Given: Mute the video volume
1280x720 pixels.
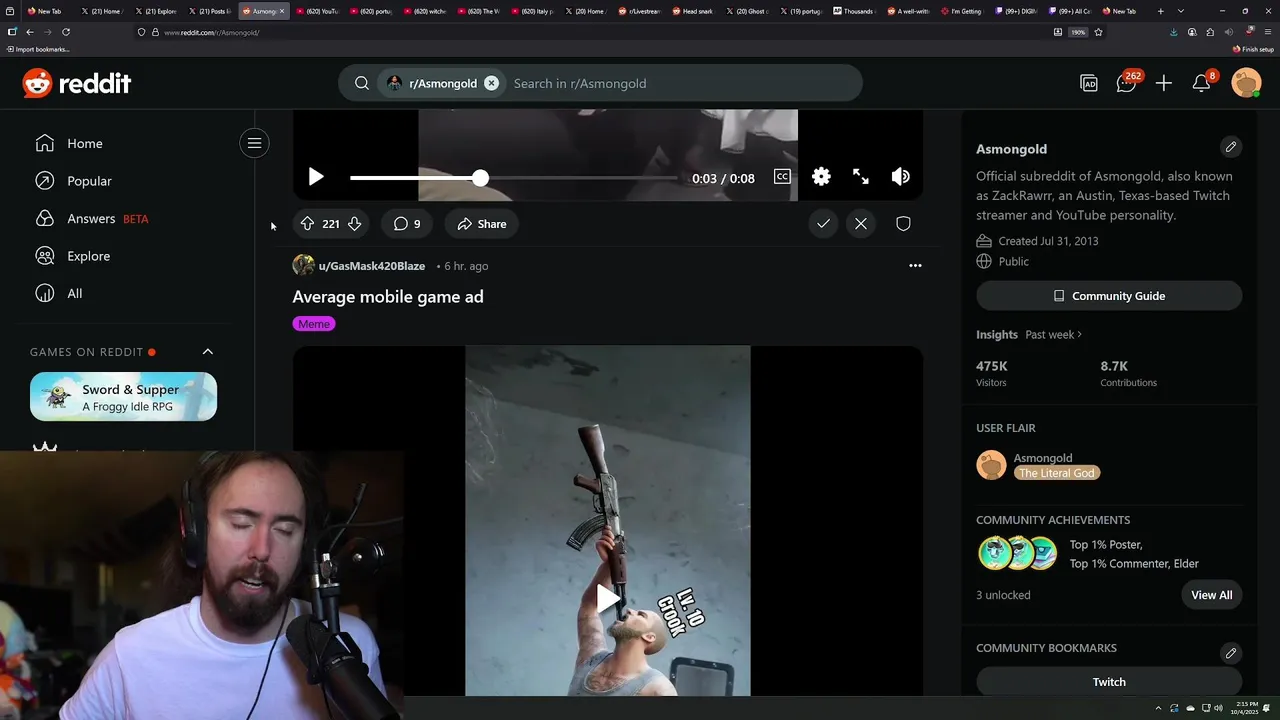Looking at the screenshot, I should coord(900,177).
